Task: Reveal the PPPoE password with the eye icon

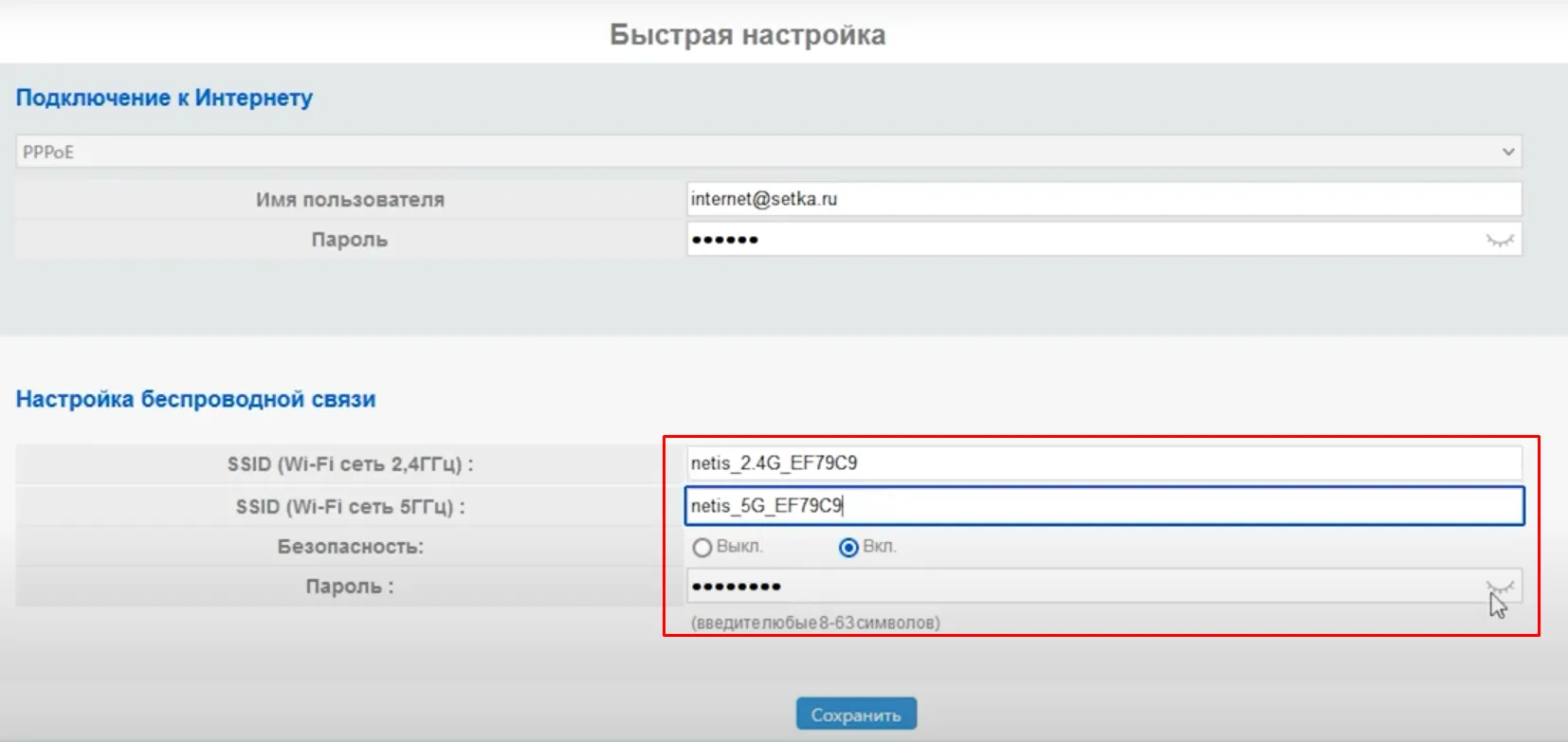Action: point(1500,240)
